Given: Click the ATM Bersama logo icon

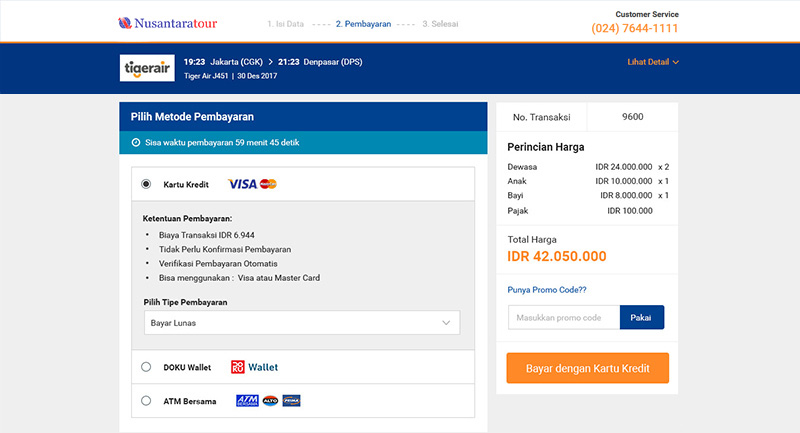Looking at the screenshot, I should pos(247,401).
